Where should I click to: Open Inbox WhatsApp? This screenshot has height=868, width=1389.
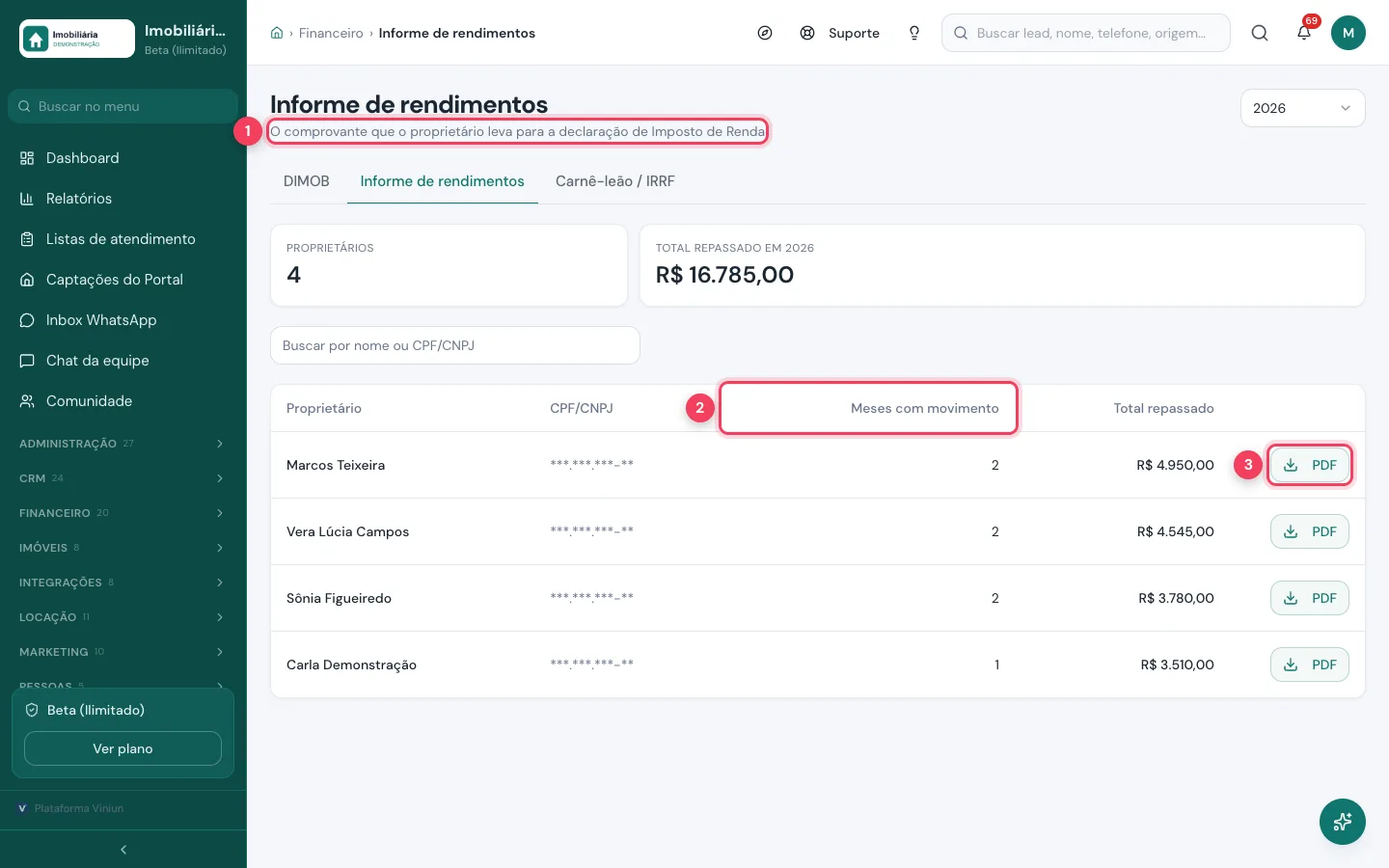[x=123, y=320]
